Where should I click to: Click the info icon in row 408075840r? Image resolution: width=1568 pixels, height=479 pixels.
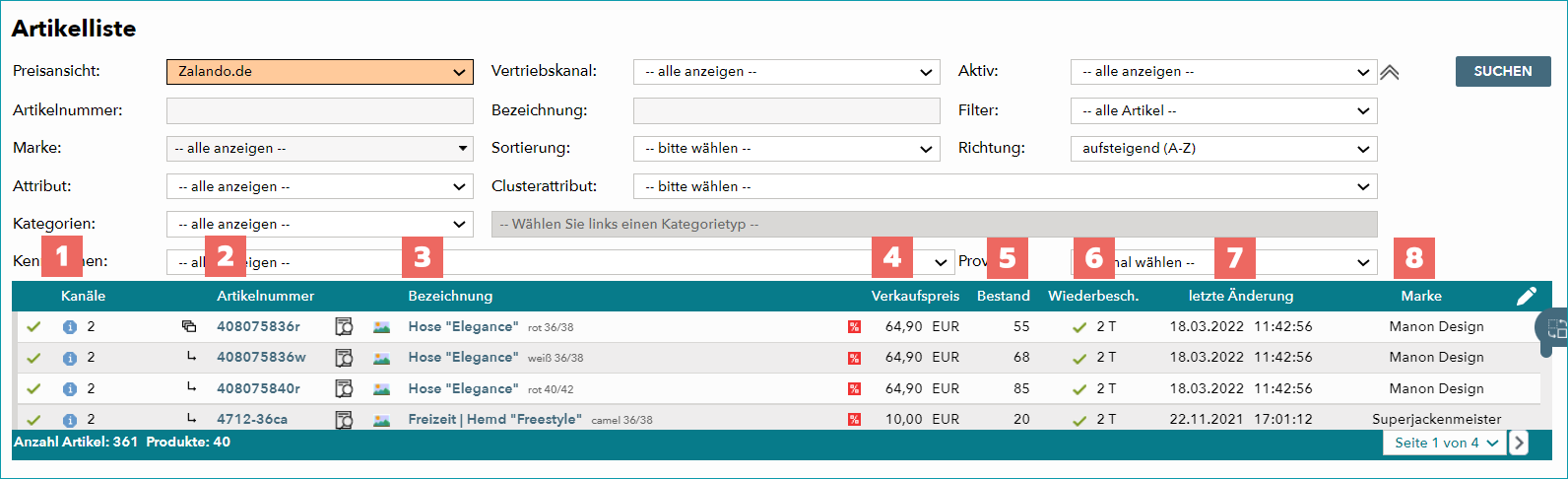pos(70,389)
